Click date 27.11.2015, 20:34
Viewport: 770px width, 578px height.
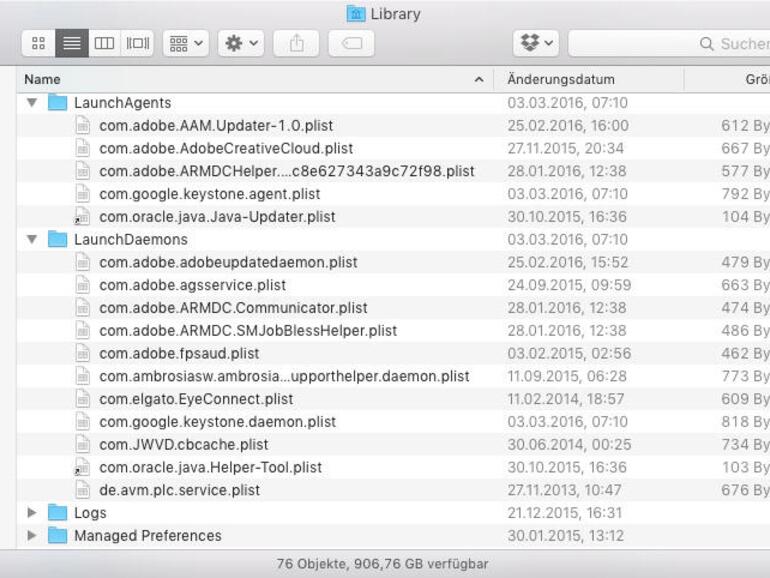pos(566,148)
